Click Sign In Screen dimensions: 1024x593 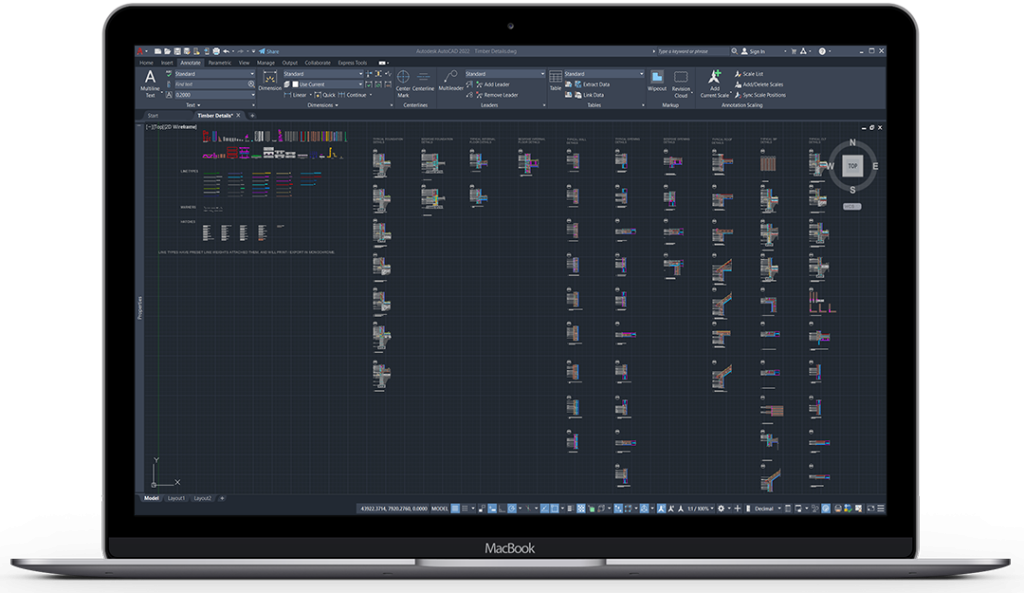(x=753, y=51)
